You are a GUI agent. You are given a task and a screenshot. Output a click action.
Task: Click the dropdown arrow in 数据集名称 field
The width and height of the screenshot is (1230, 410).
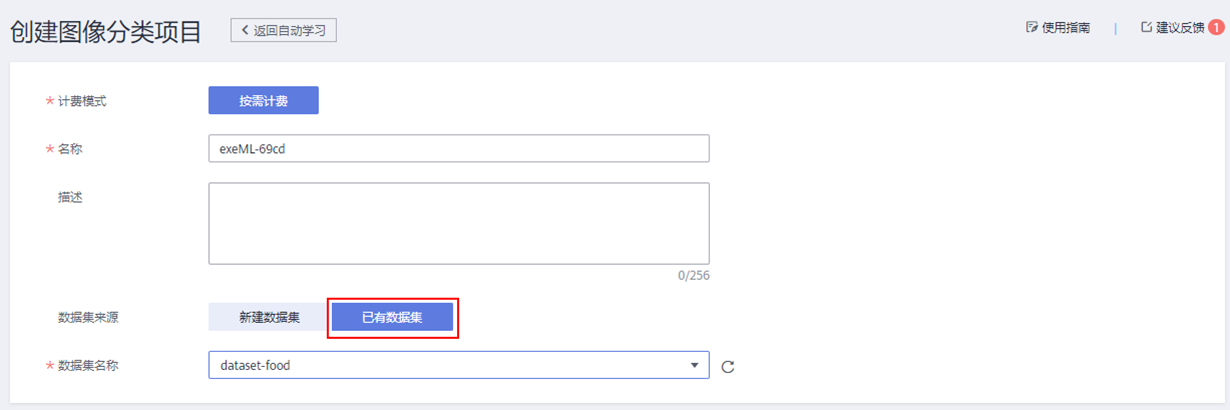pos(695,365)
